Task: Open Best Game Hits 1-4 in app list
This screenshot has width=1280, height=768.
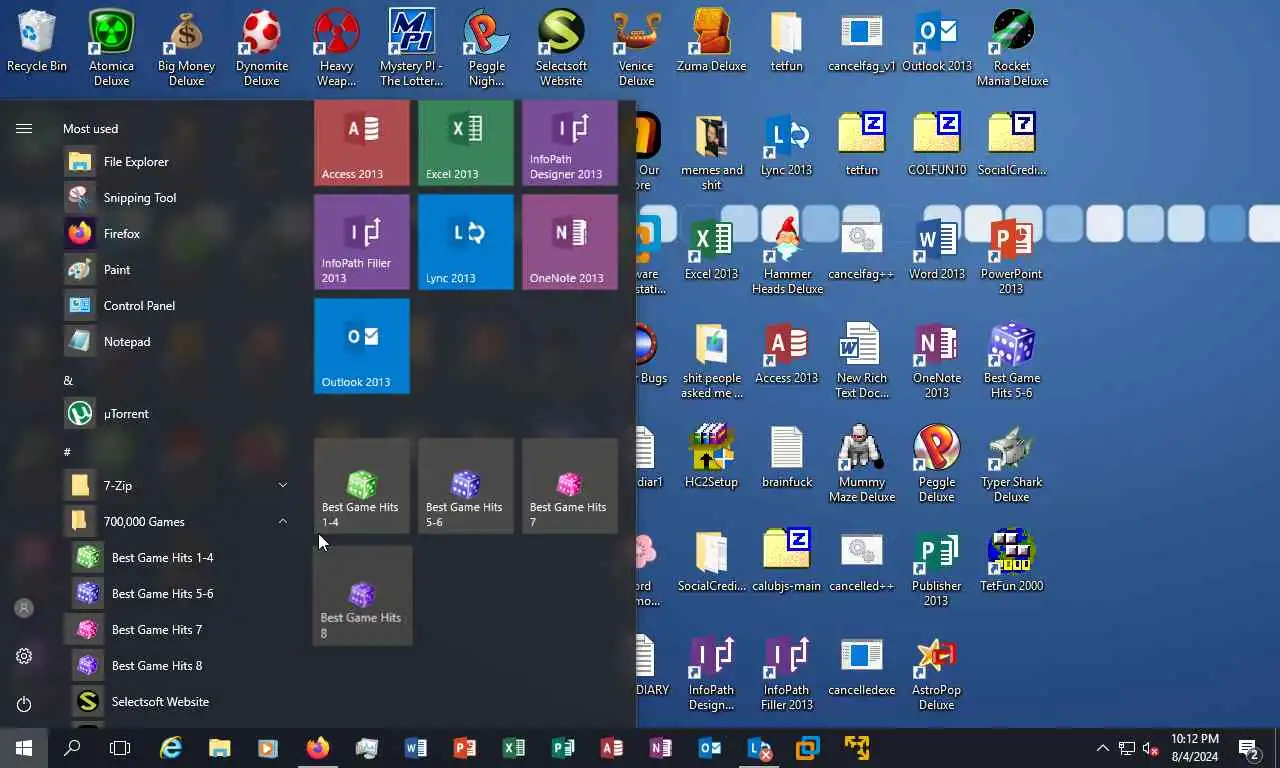Action: coord(180,558)
